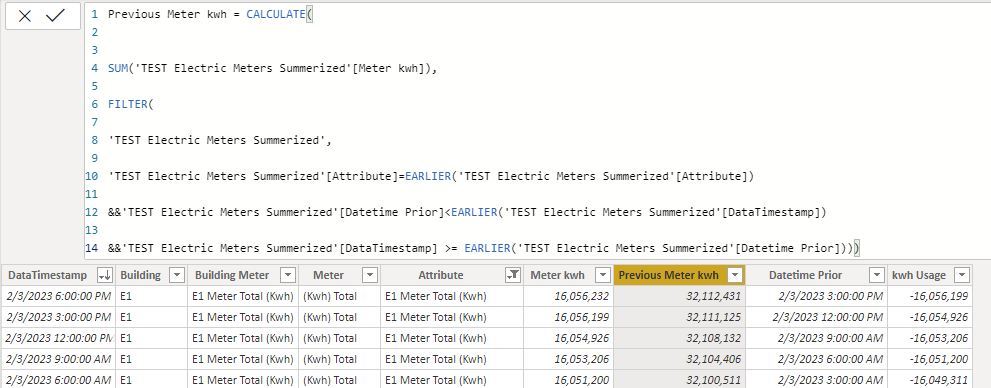Commit the formula with the checkmark icon
The image size is (991, 388).
56,15
